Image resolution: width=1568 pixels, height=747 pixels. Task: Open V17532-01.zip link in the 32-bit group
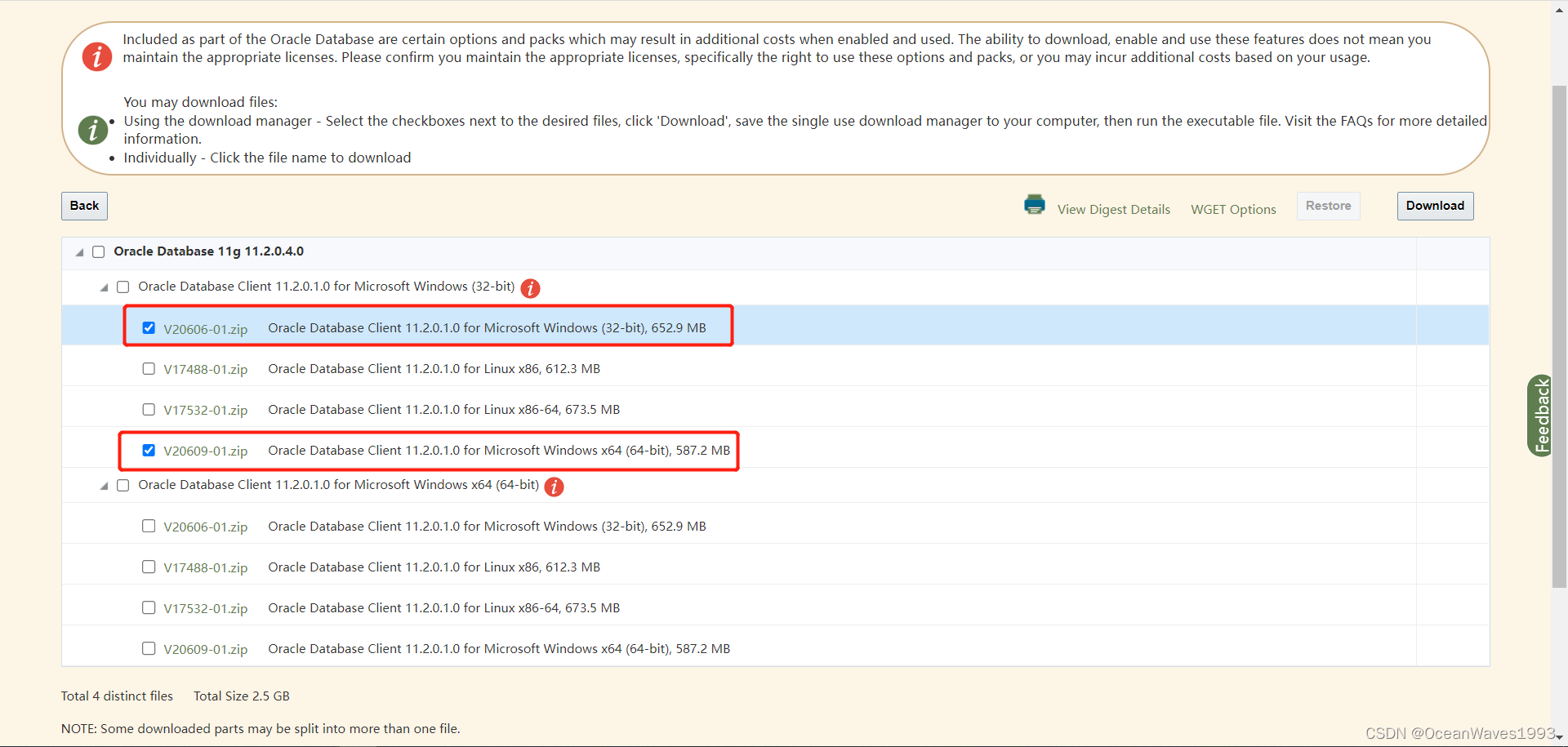point(206,411)
